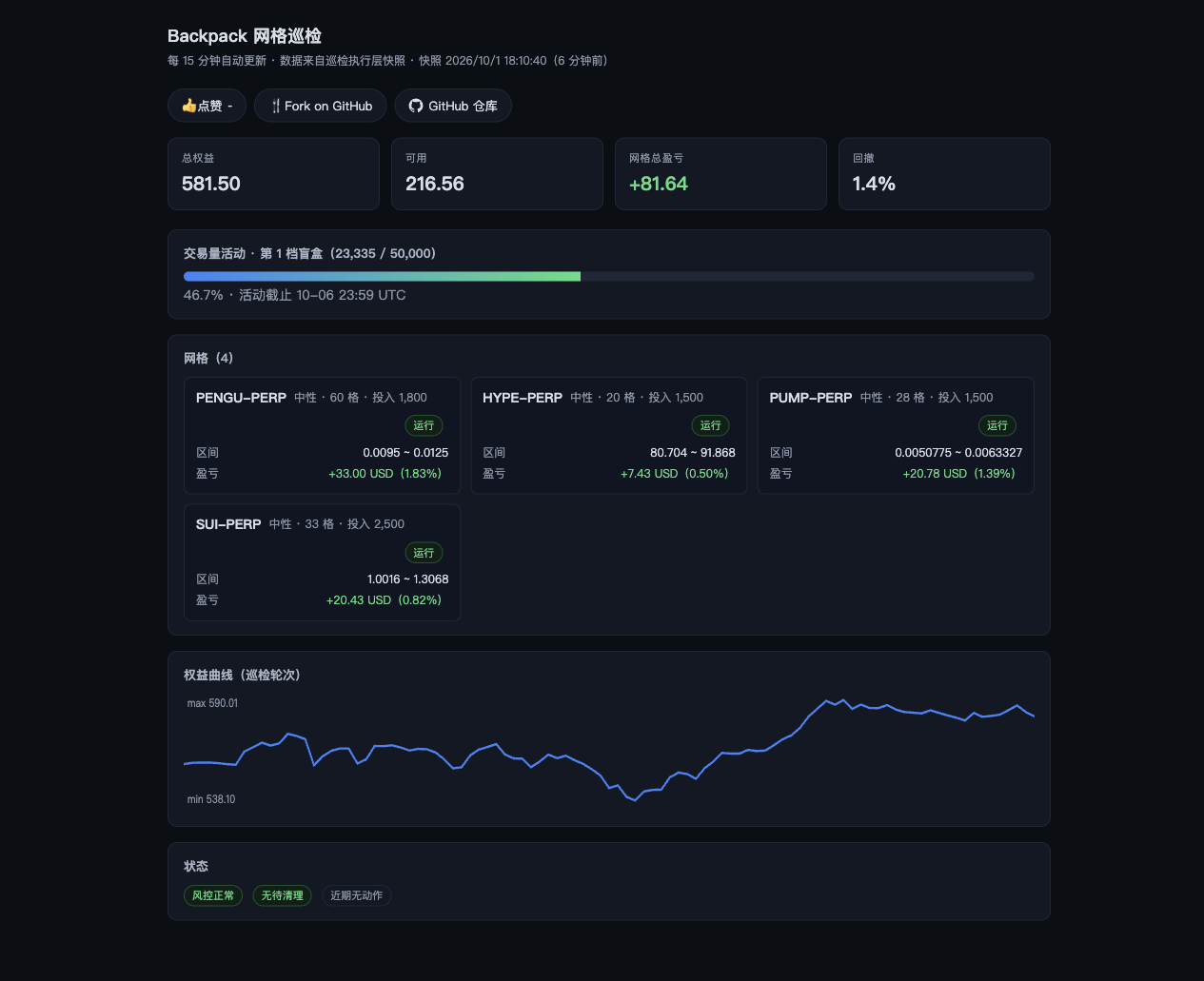Open the GitHub 仓库 button
Viewport: 1204px width, 981px height.
click(x=453, y=106)
